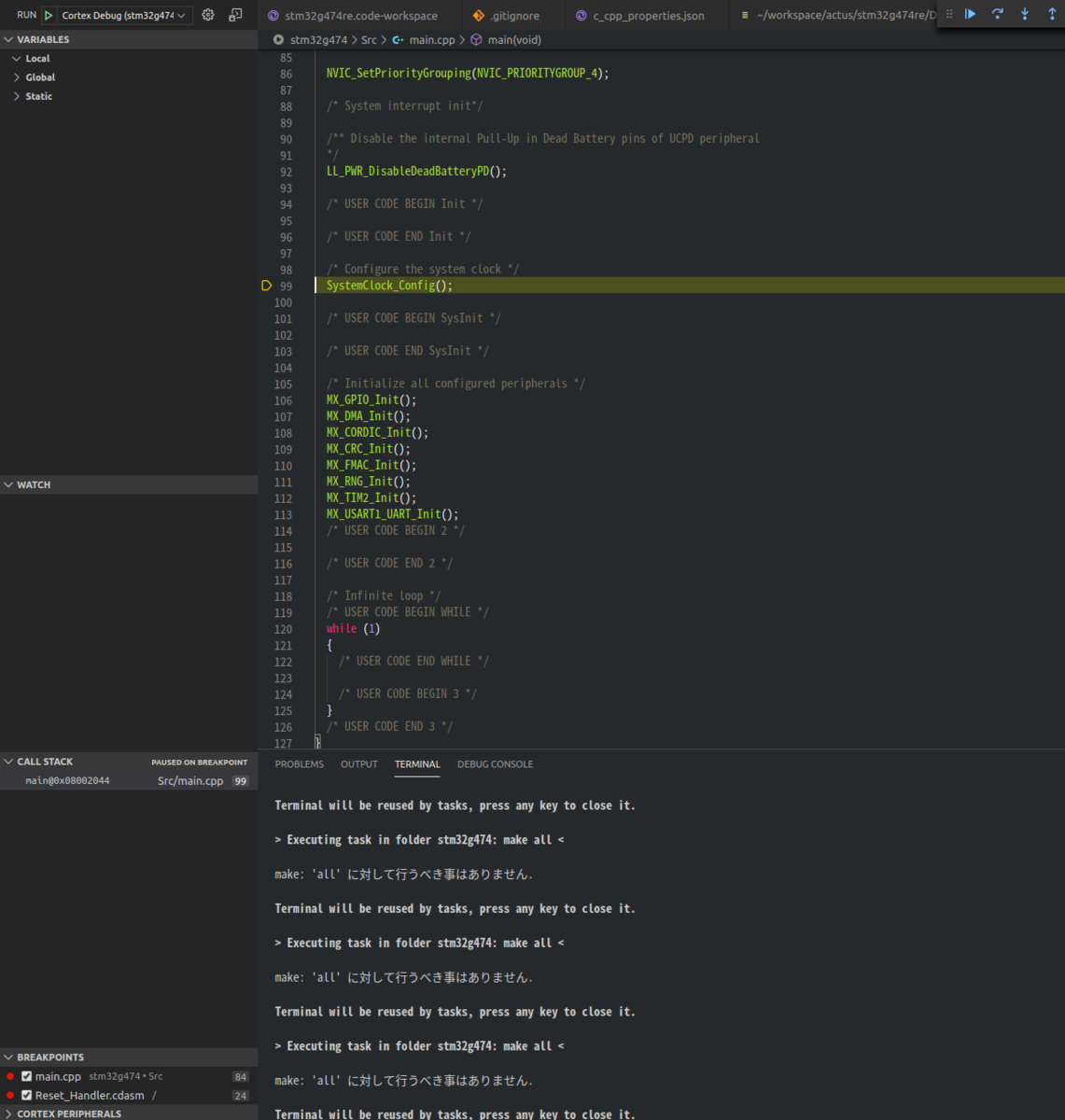Switch to the PROBLEMS panel tab

pyautogui.click(x=299, y=764)
